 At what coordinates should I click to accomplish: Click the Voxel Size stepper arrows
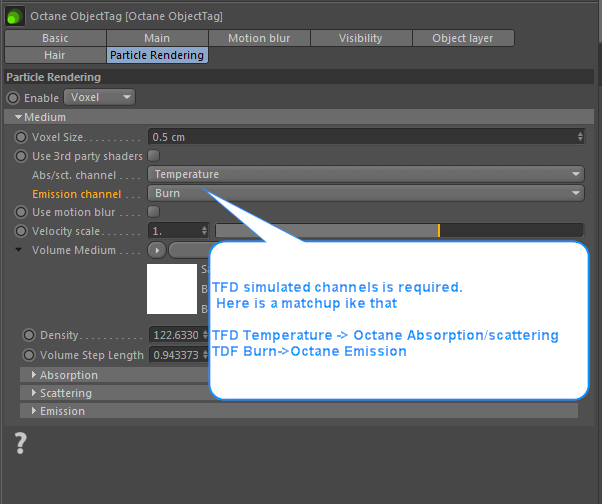[x=580, y=137]
